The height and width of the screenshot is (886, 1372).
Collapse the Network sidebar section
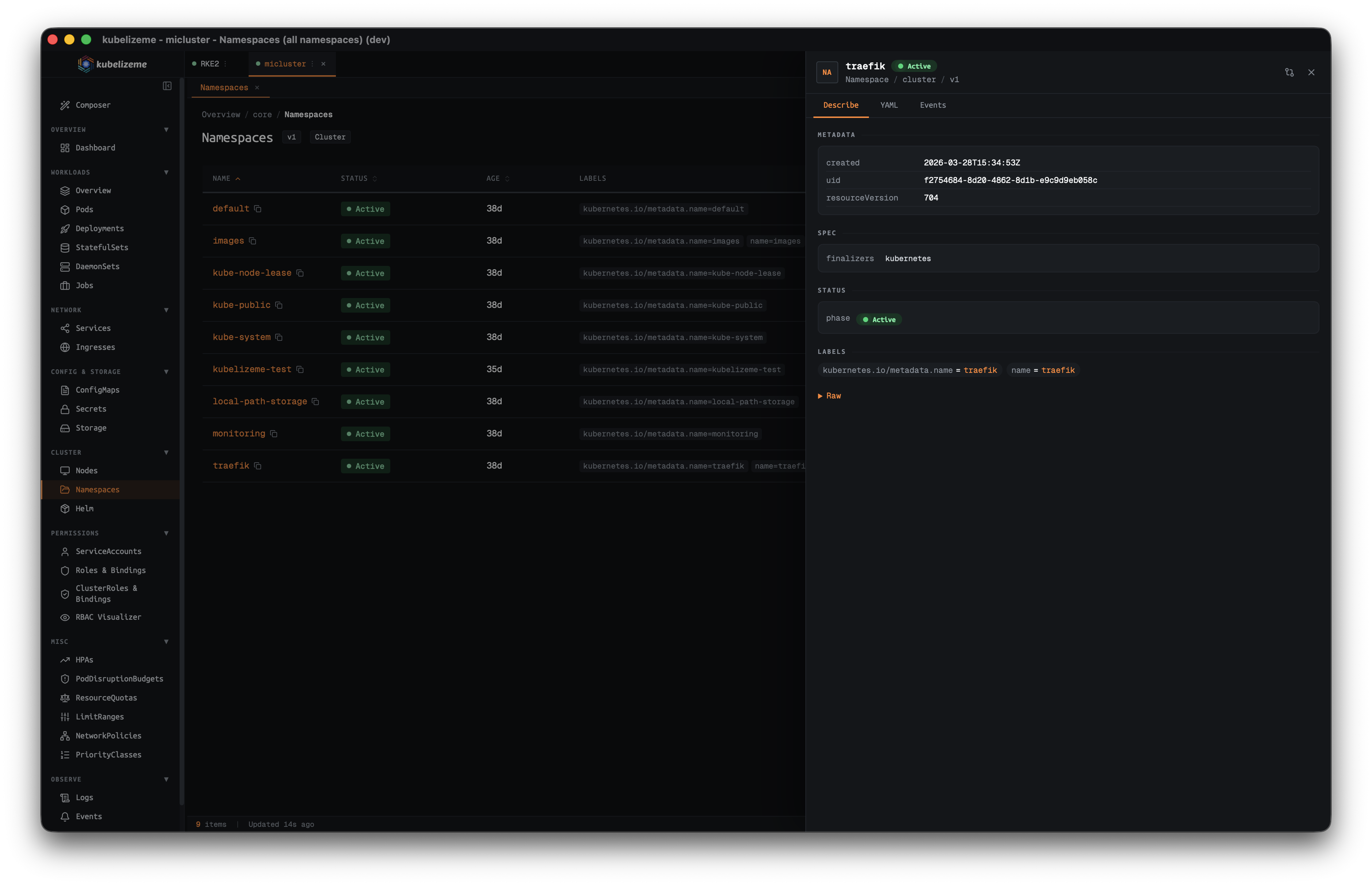(166, 310)
